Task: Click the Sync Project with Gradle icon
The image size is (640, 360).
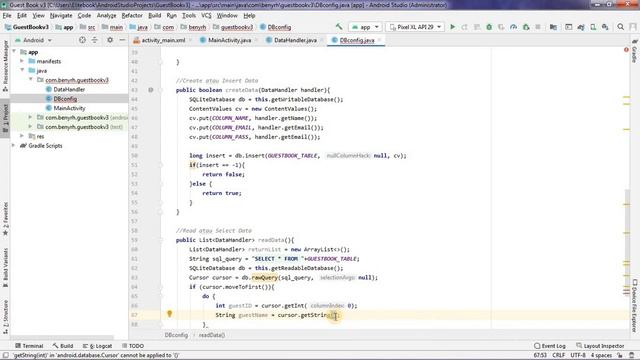Action: click(580, 27)
